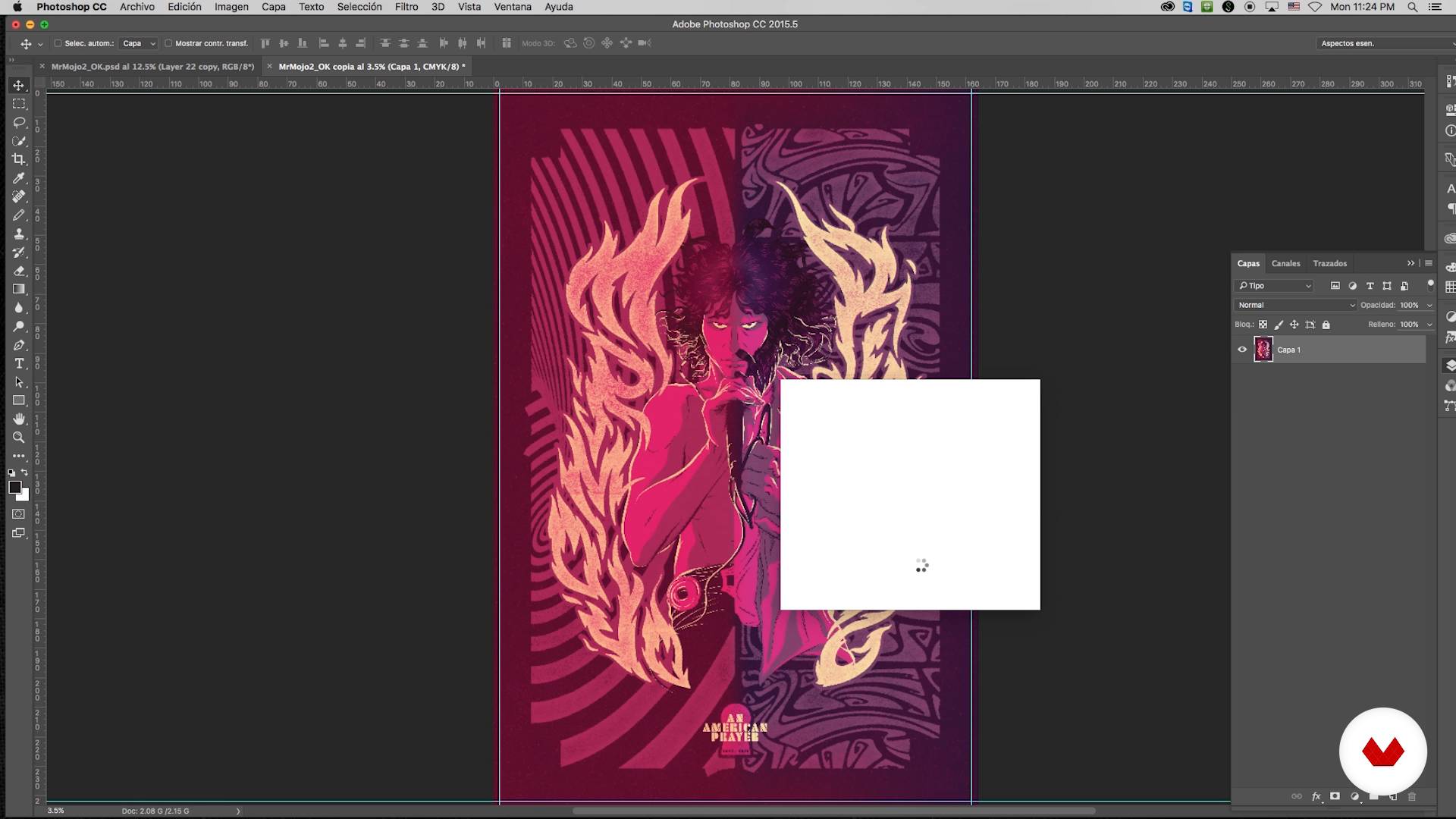This screenshot has width=1456, height=819.
Task: Select the Eraser tool
Action: tap(19, 271)
